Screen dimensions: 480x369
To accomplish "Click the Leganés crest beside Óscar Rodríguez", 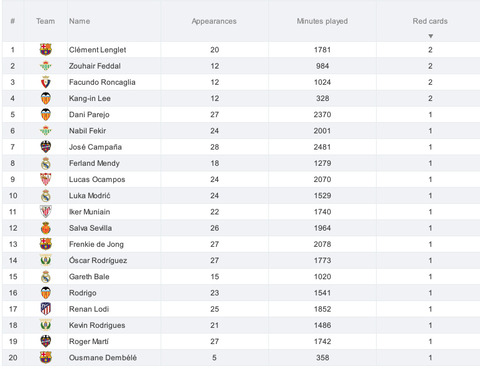I will (46, 260).
